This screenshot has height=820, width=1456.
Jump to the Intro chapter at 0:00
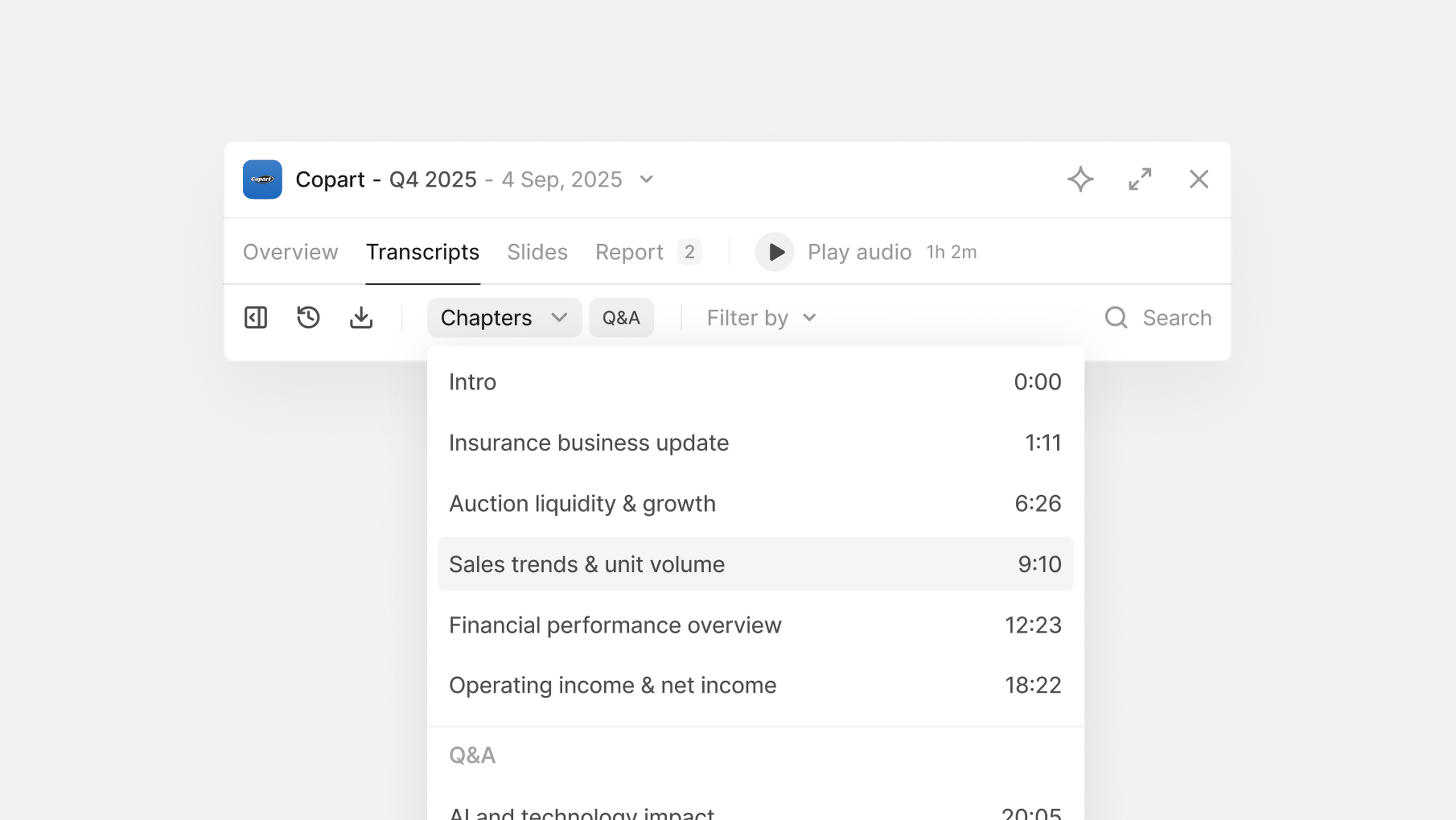pyautogui.click(x=755, y=381)
